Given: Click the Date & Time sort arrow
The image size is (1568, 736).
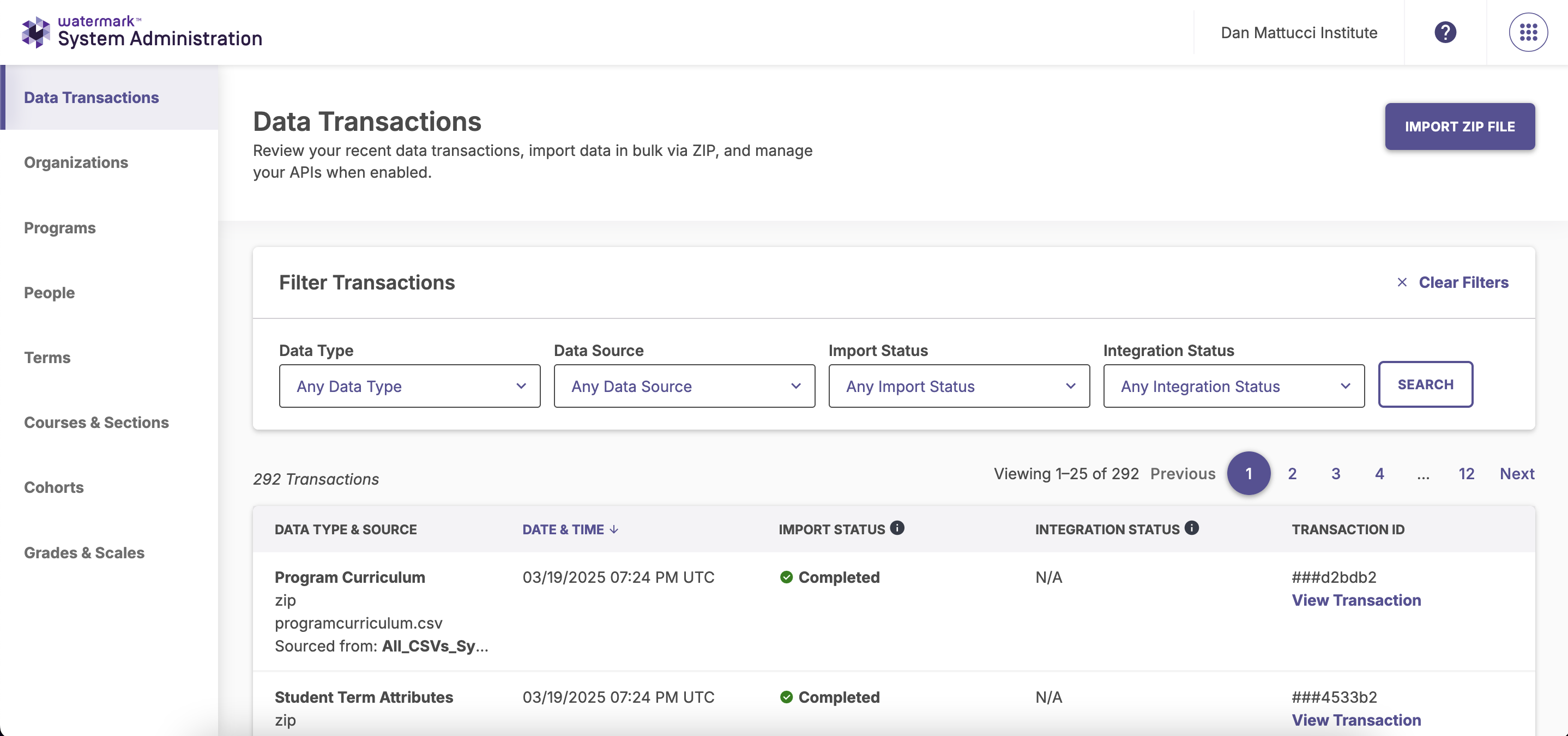Looking at the screenshot, I should (613, 529).
